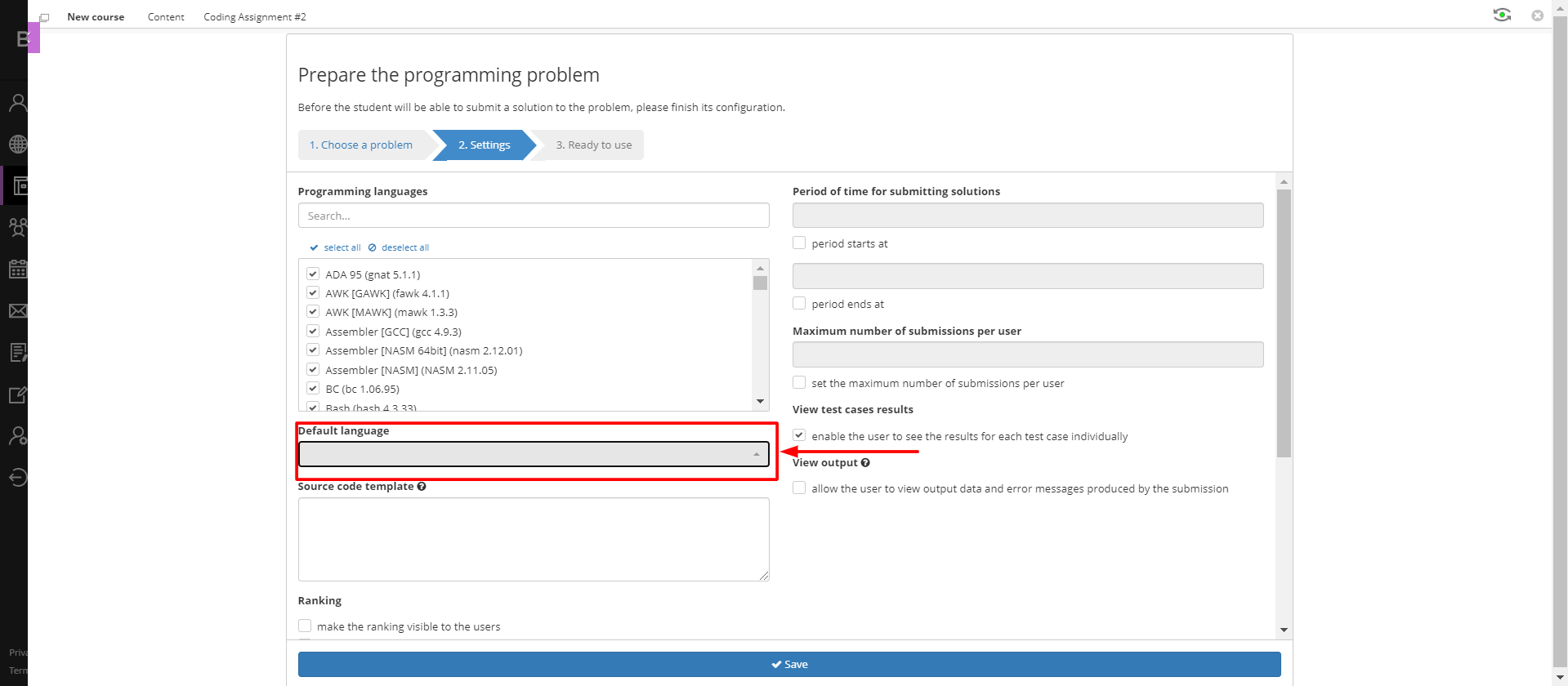Open the calendar icon in sidebar

click(x=18, y=269)
